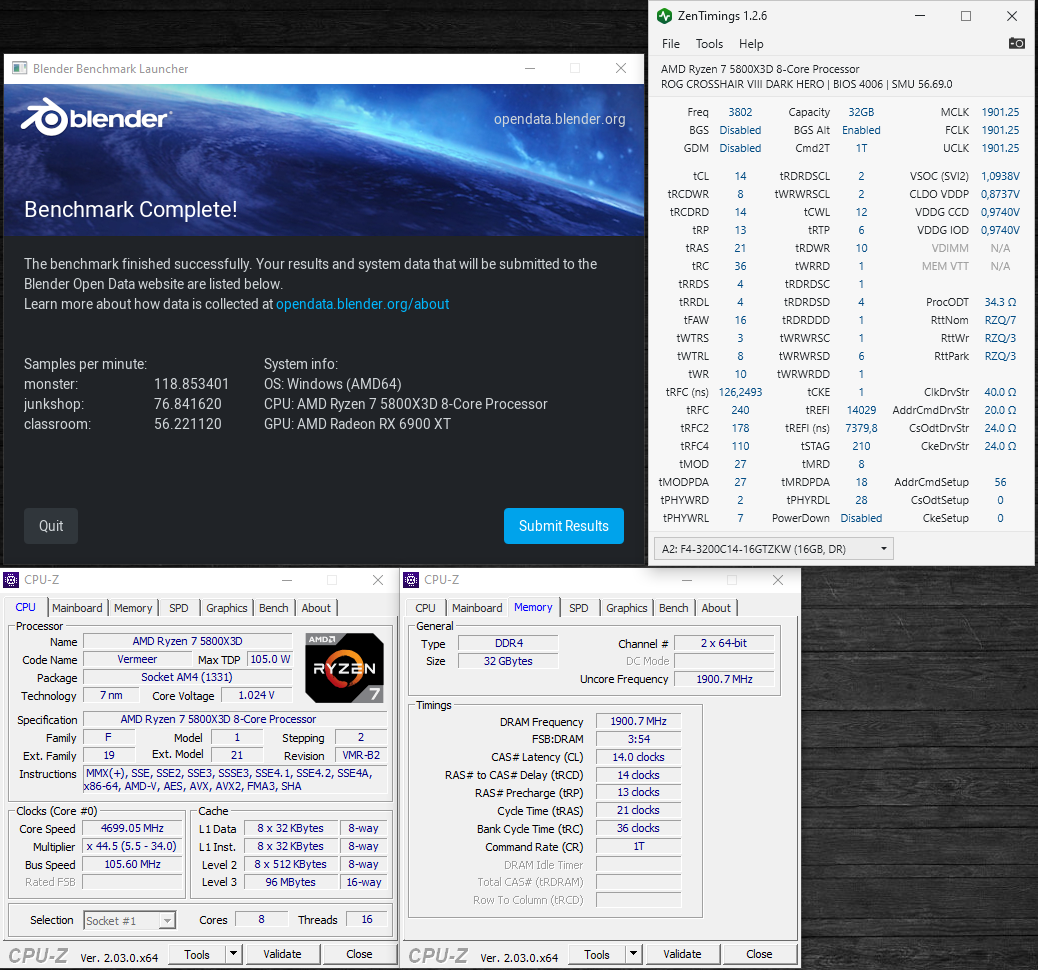Switch to Bench tab in right CPU-Z

click(x=673, y=608)
